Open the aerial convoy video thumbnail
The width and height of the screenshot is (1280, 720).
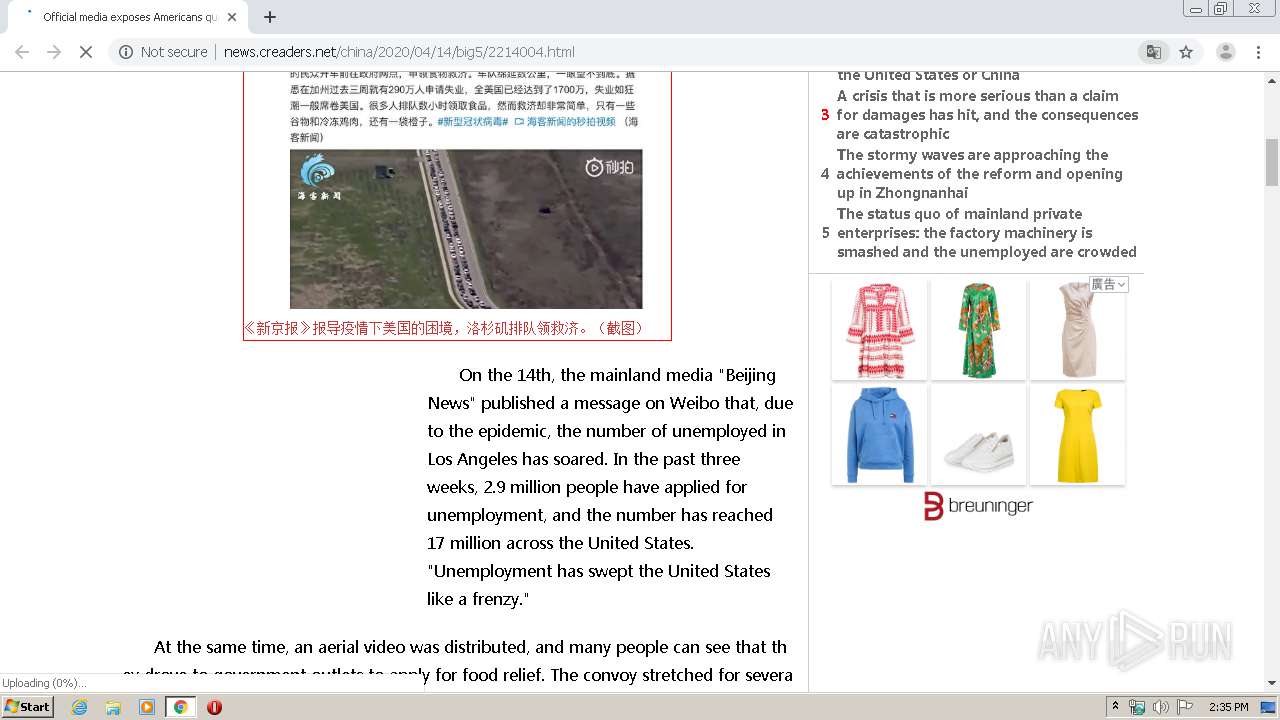point(466,229)
